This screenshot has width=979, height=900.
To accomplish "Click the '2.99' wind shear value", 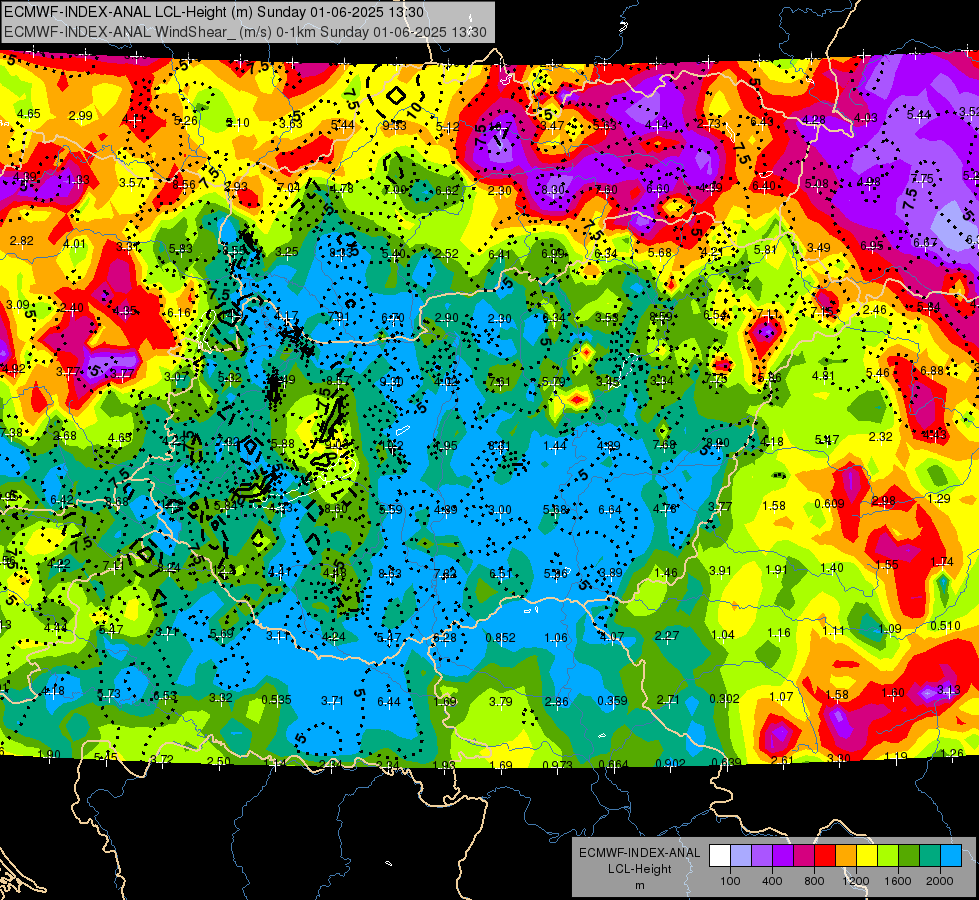I will [81, 116].
